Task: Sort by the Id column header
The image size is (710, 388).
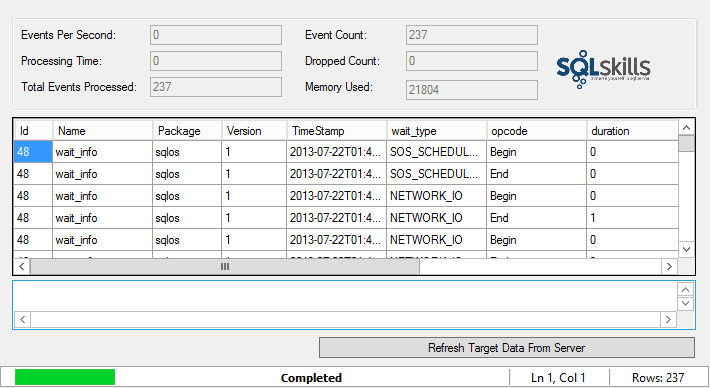Action: [x=34, y=131]
